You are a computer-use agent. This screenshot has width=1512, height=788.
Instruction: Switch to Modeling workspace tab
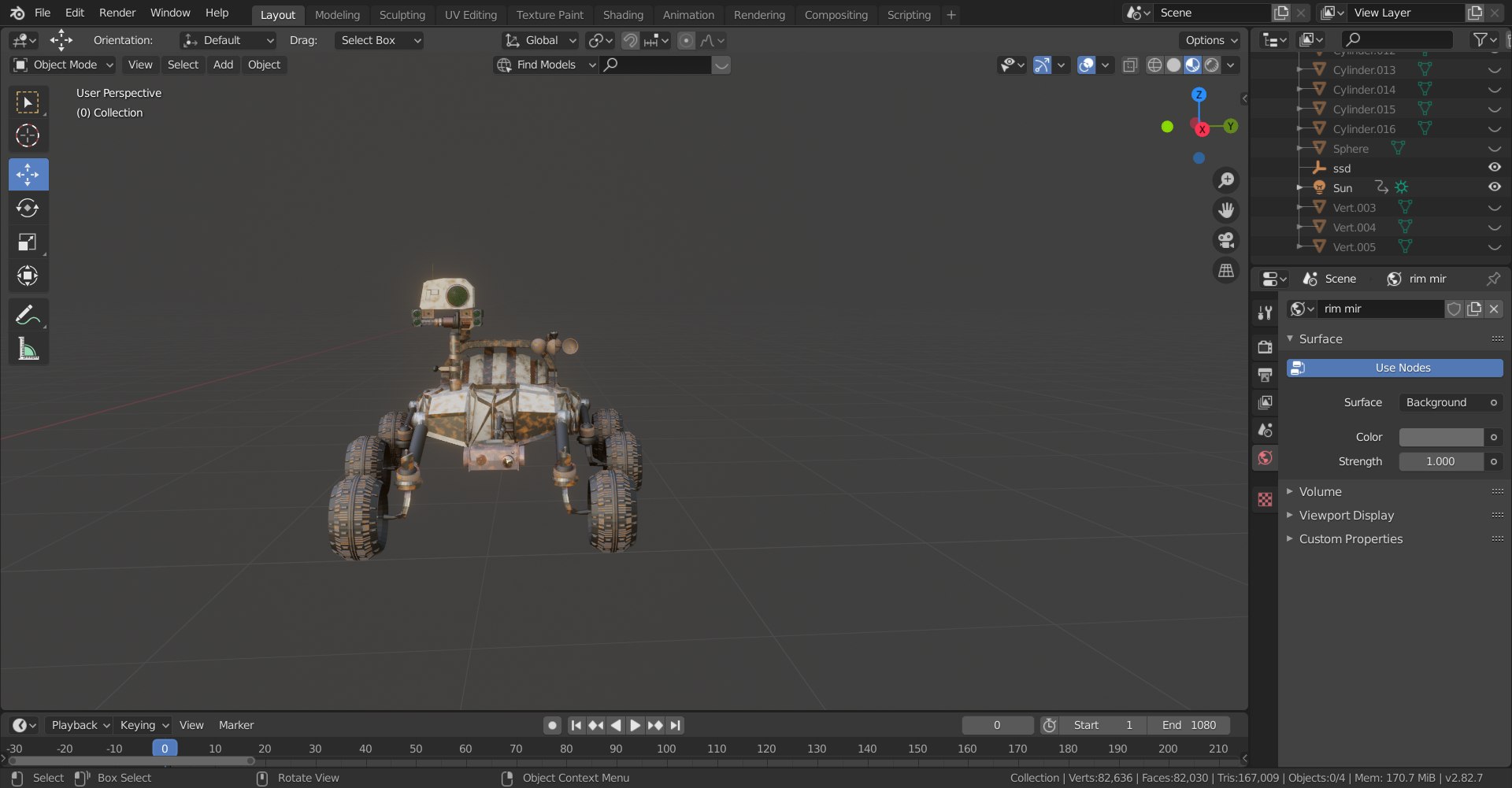click(337, 14)
